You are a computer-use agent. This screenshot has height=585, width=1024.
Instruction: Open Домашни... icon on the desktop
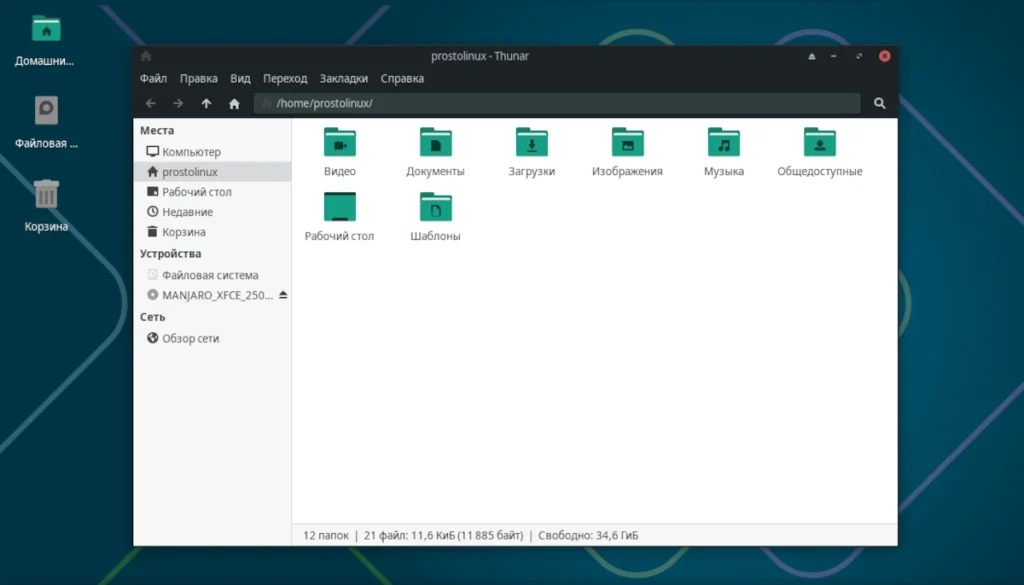46,41
